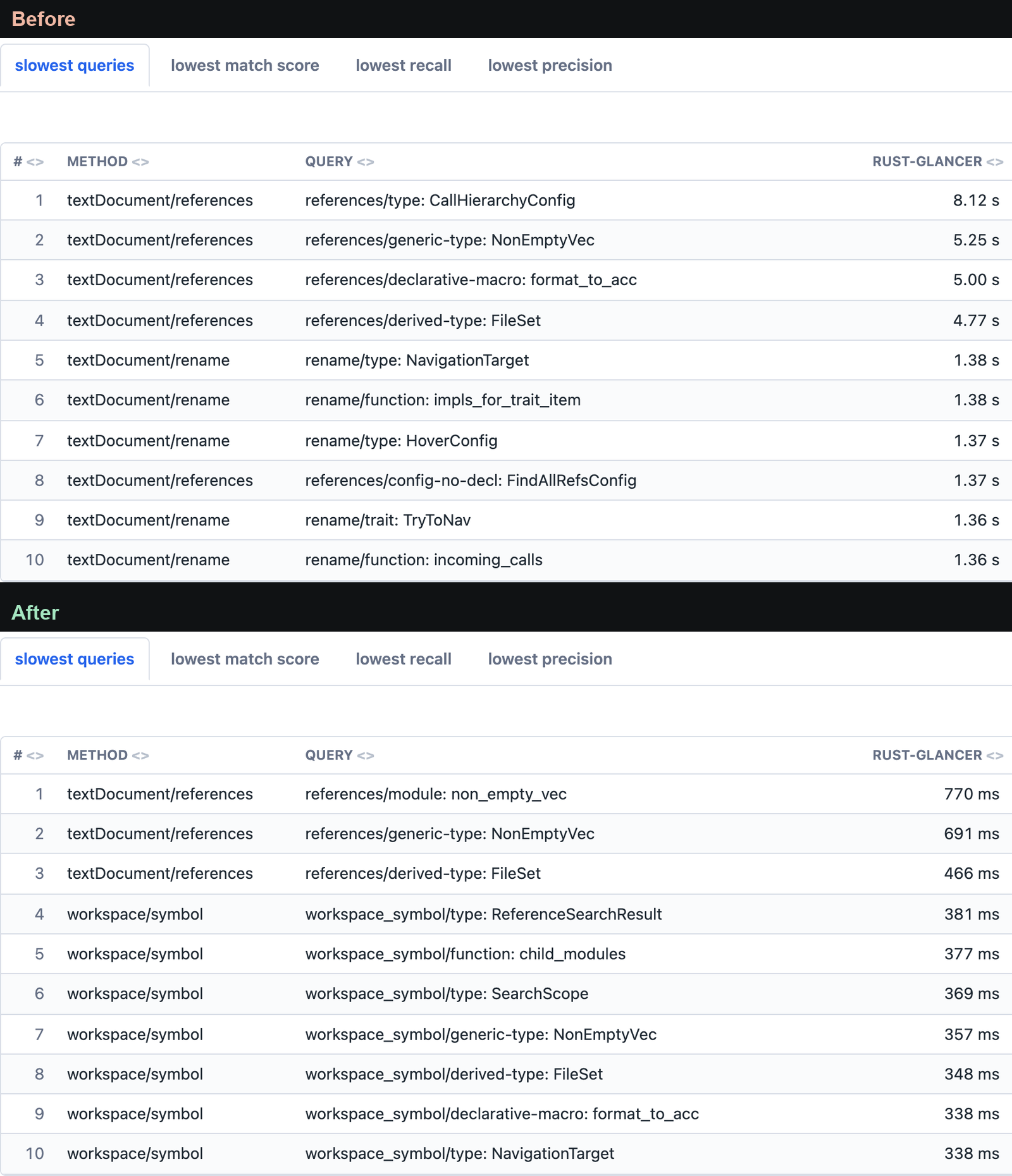Click 'references/module: non_empty_vec' query
Viewport: 1012px width, 1176px height.
tap(436, 794)
